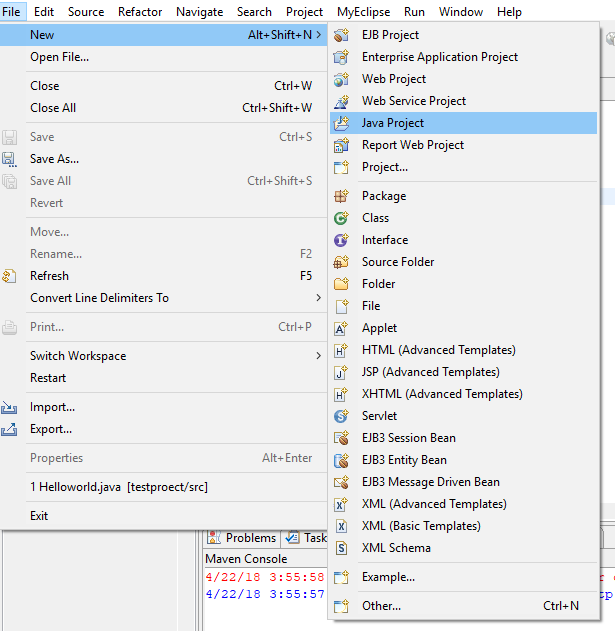Click the Java Project icon
This screenshot has width=615, height=631.
(x=341, y=123)
